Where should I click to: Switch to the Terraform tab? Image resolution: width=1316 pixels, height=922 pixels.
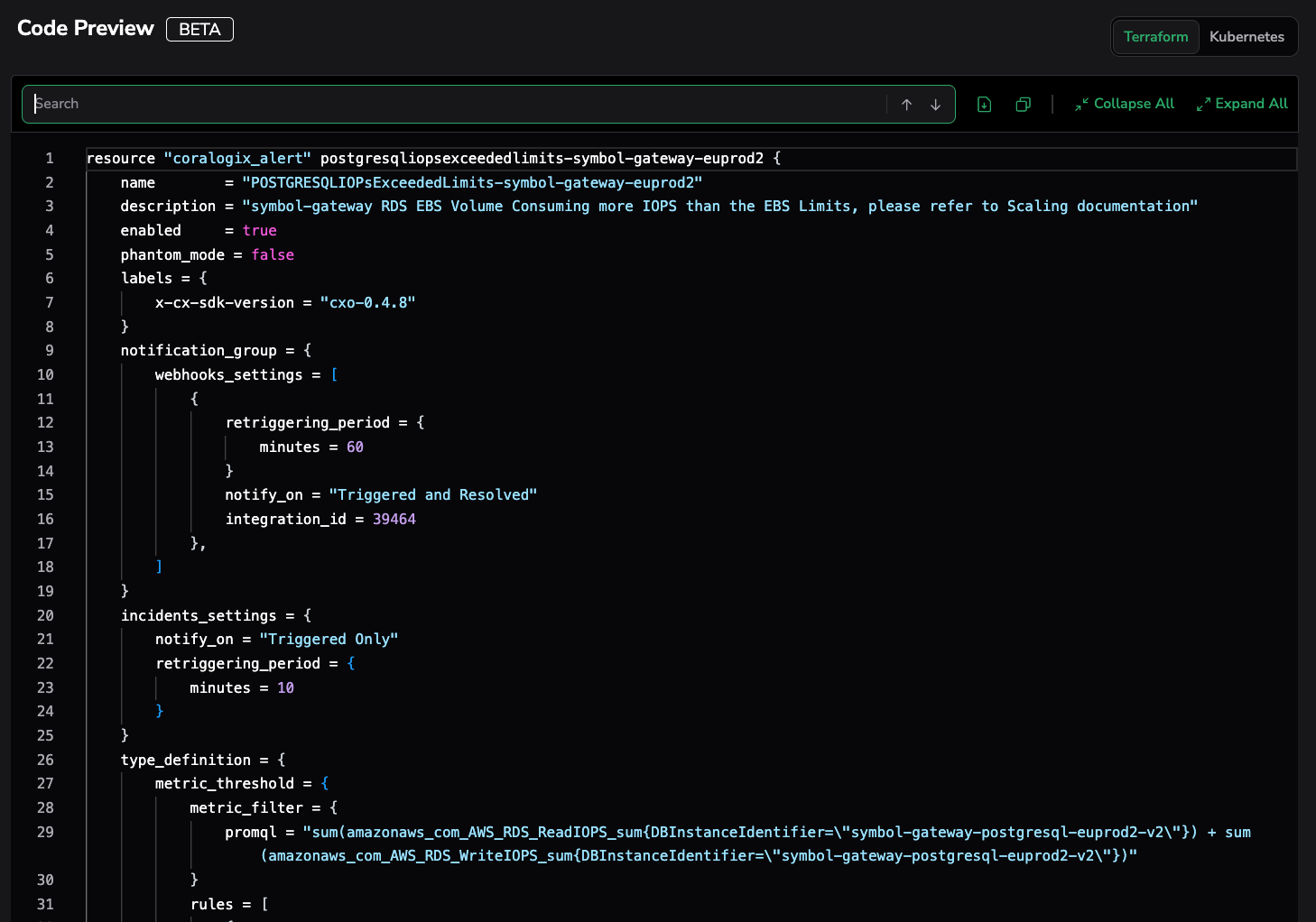(1155, 37)
